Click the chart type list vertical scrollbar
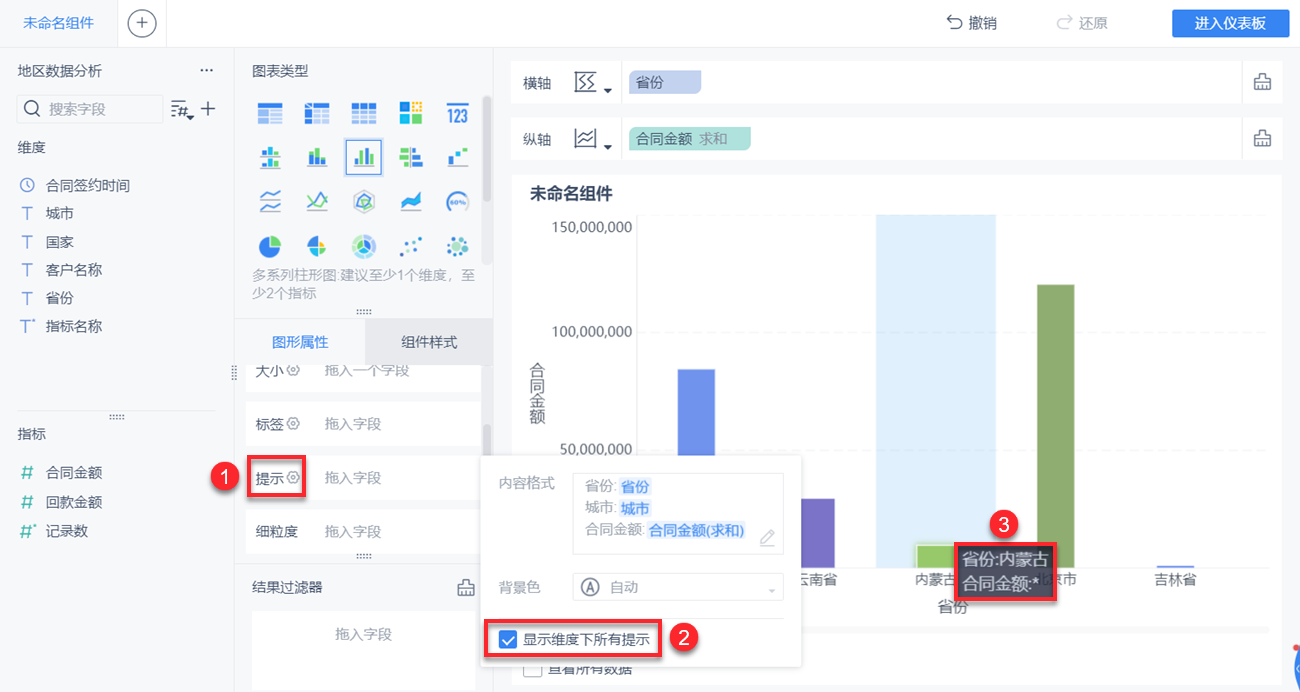 tap(487, 150)
